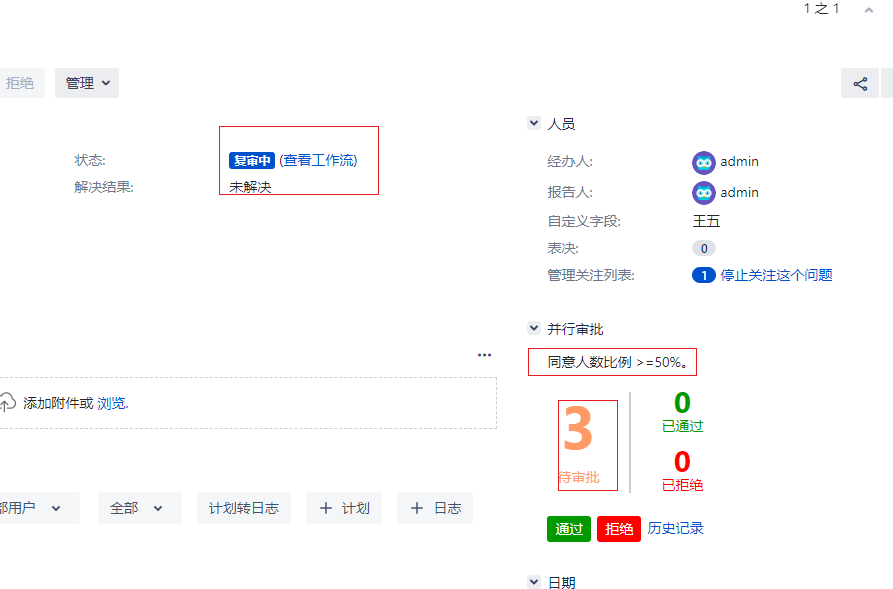
Task: Add a new 计划 entry
Action: 344,508
